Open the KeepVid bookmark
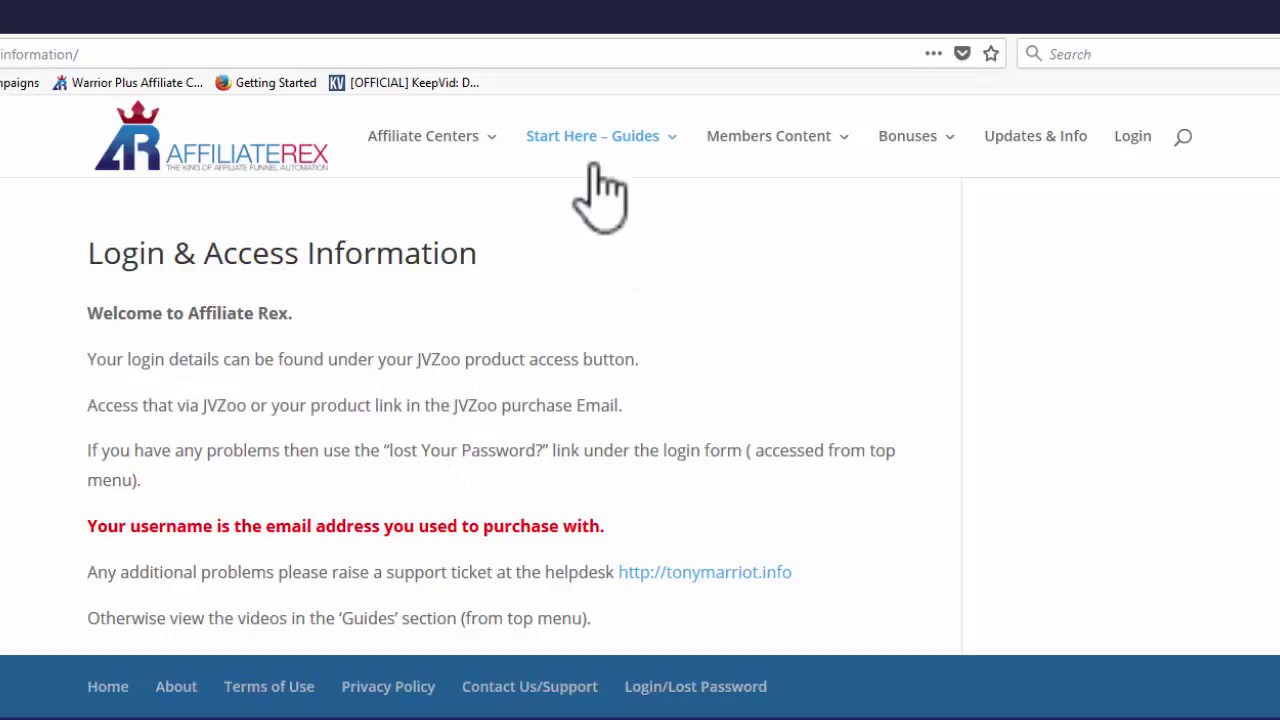Screen dimensions: 1280x720 (404, 83)
